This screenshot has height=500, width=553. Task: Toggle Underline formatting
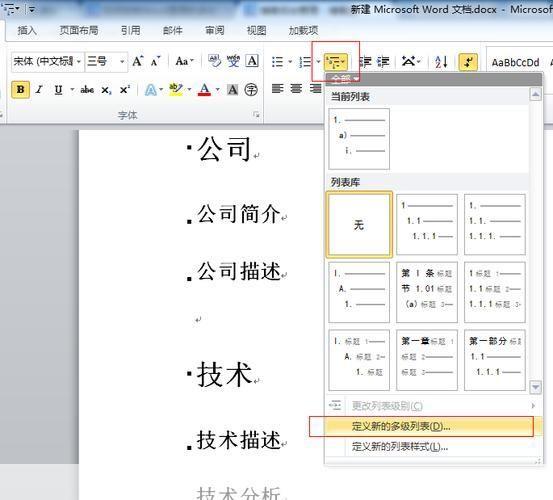coord(58,90)
